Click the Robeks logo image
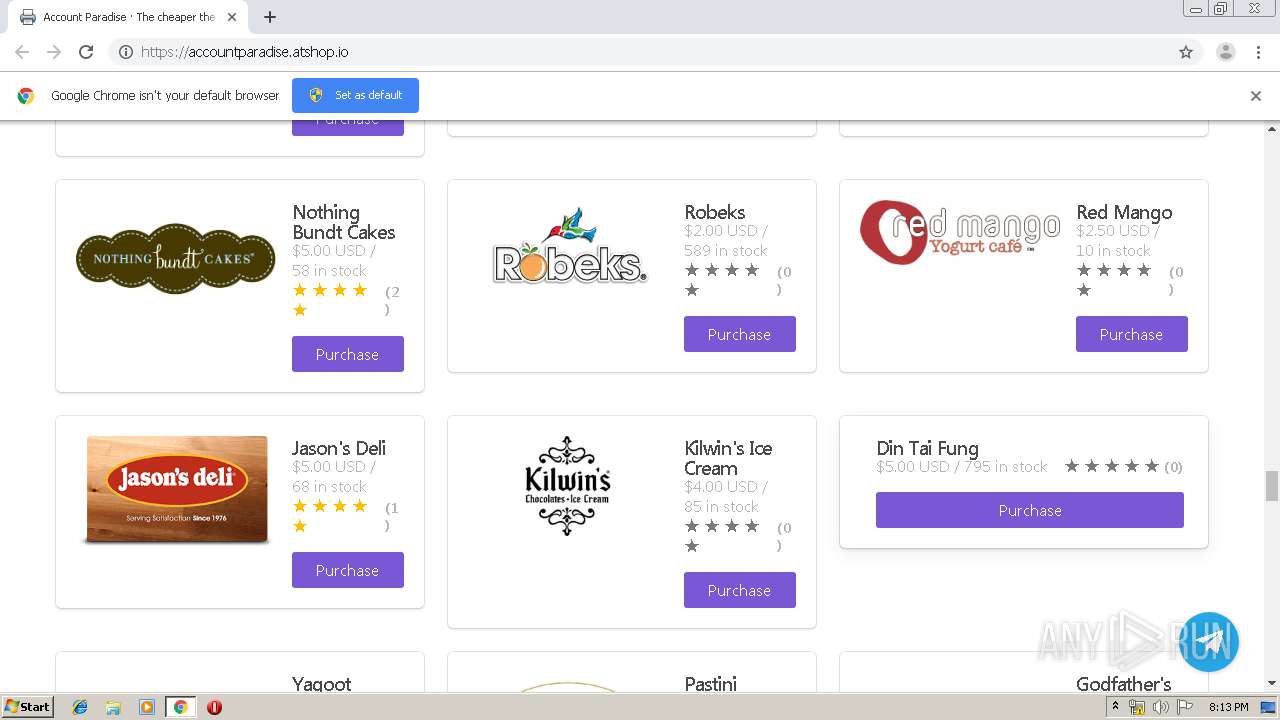This screenshot has height=720, width=1280. click(568, 246)
